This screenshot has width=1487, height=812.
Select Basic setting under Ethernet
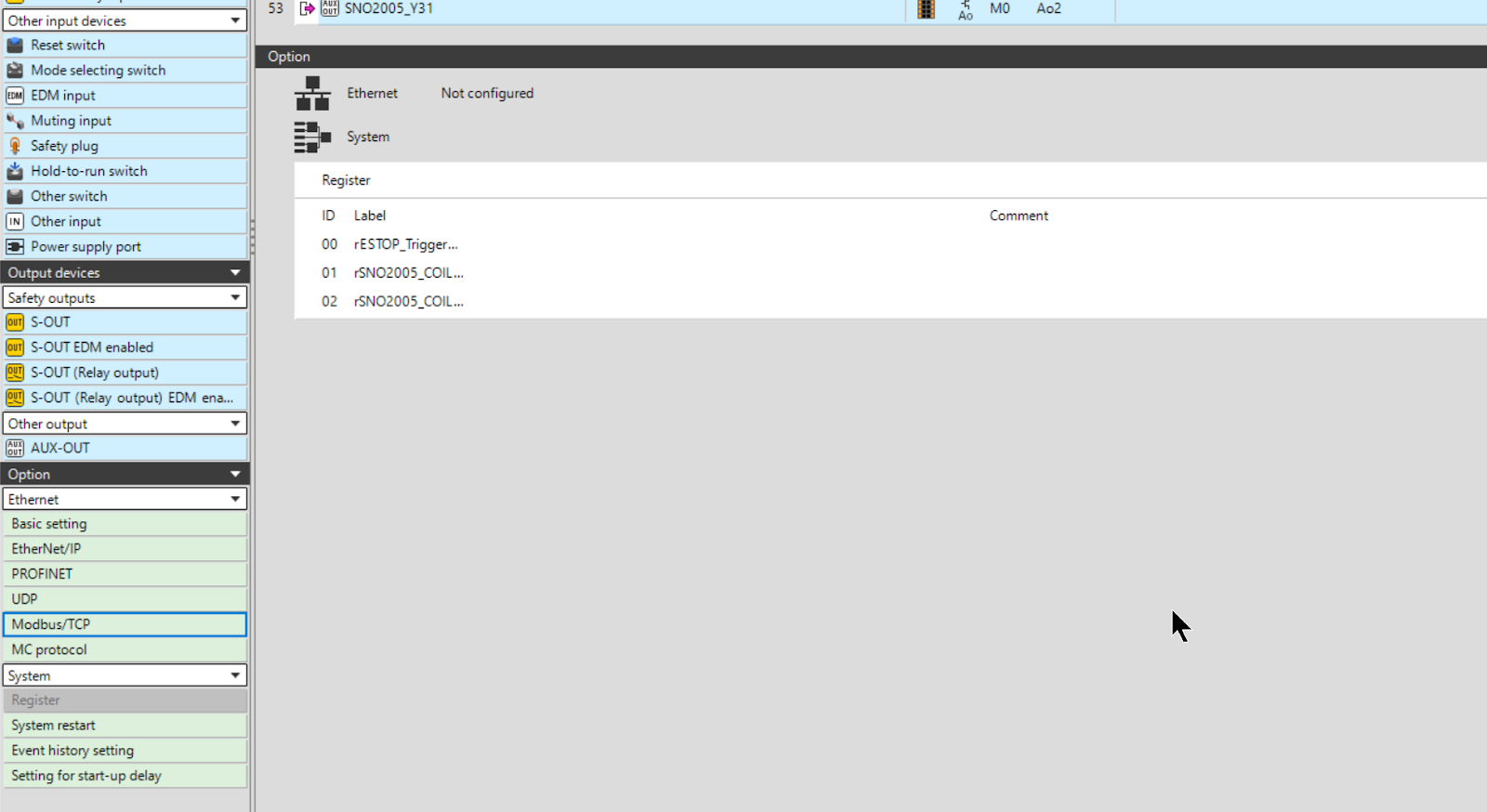point(125,524)
